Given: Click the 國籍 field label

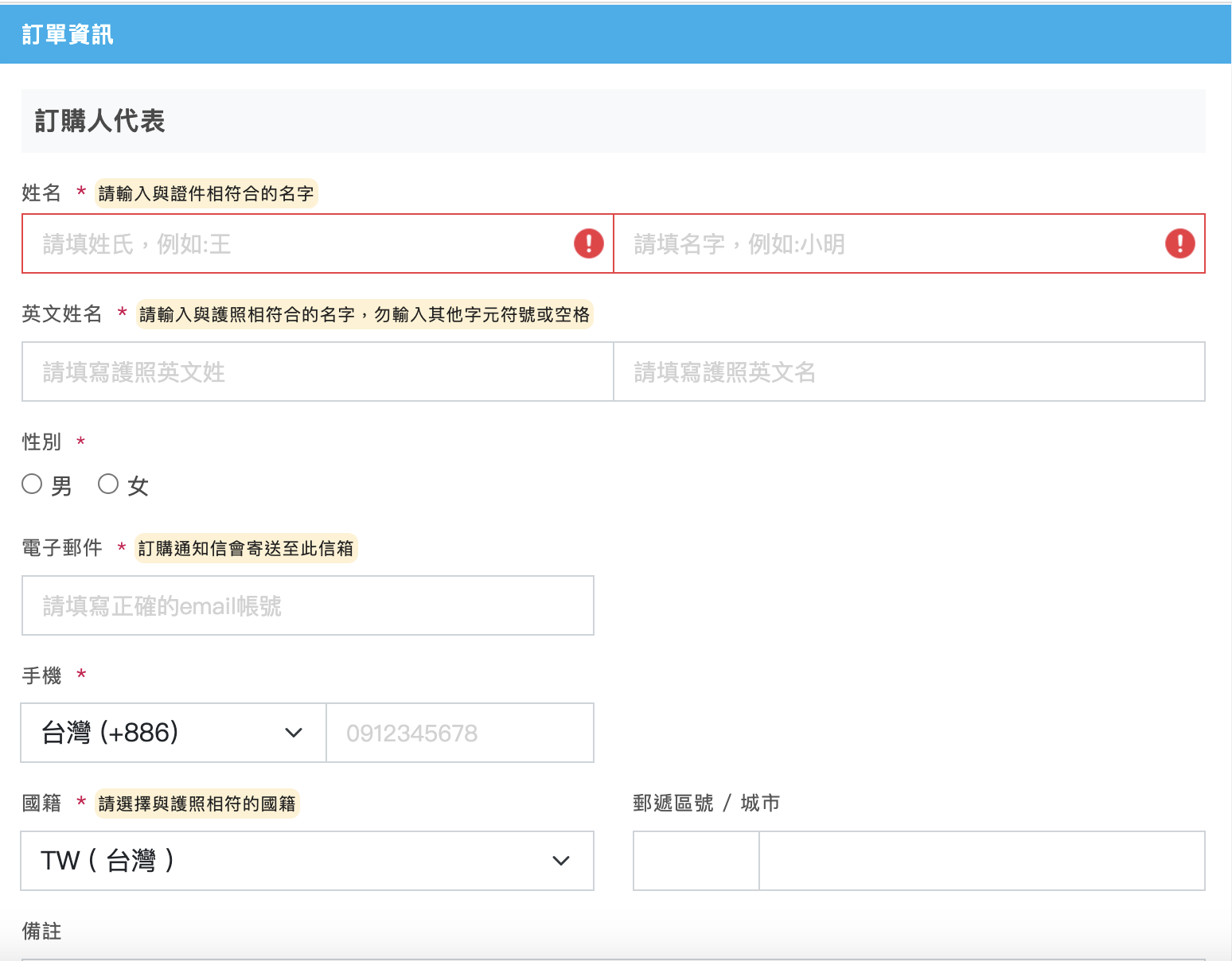Looking at the screenshot, I should tap(41, 803).
